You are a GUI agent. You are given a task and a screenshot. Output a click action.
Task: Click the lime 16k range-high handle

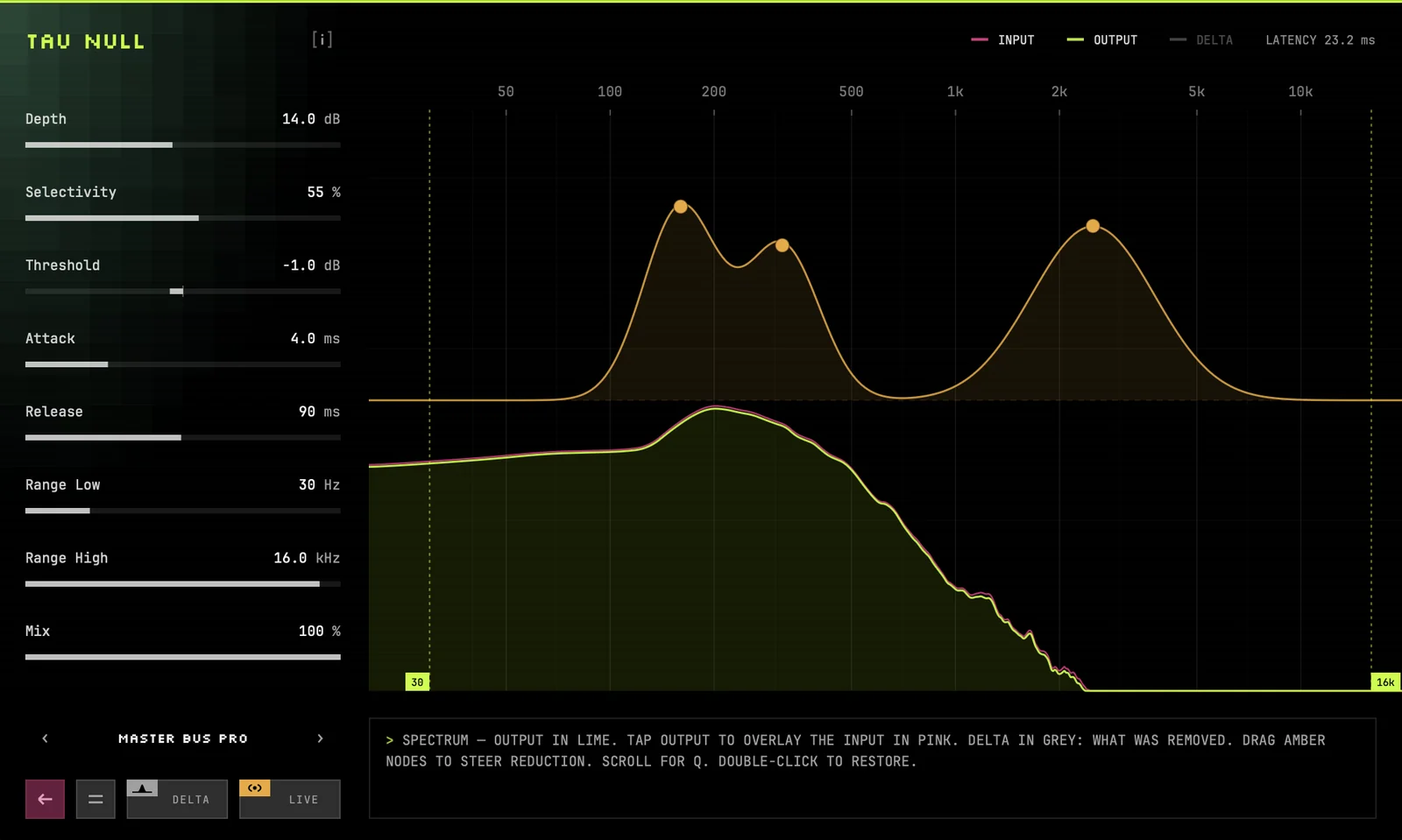point(1385,681)
